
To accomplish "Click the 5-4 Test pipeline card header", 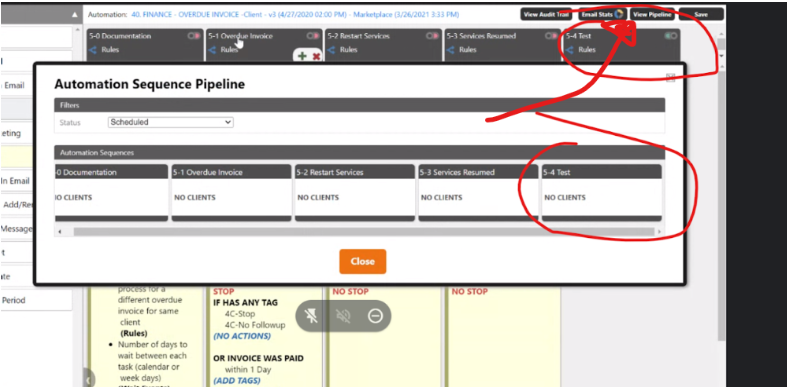I will click(602, 172).
